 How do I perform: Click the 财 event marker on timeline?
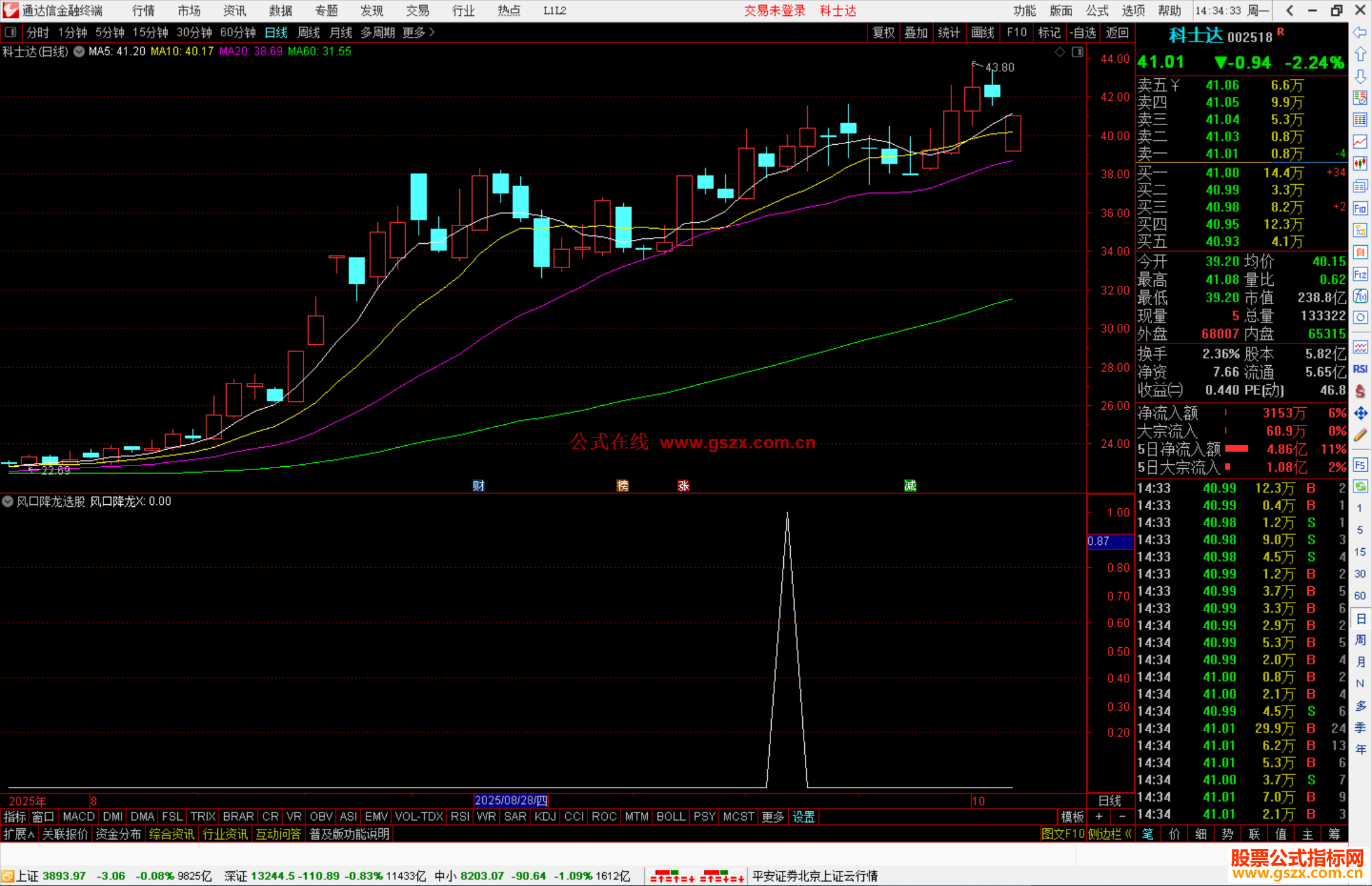[479, 486]
